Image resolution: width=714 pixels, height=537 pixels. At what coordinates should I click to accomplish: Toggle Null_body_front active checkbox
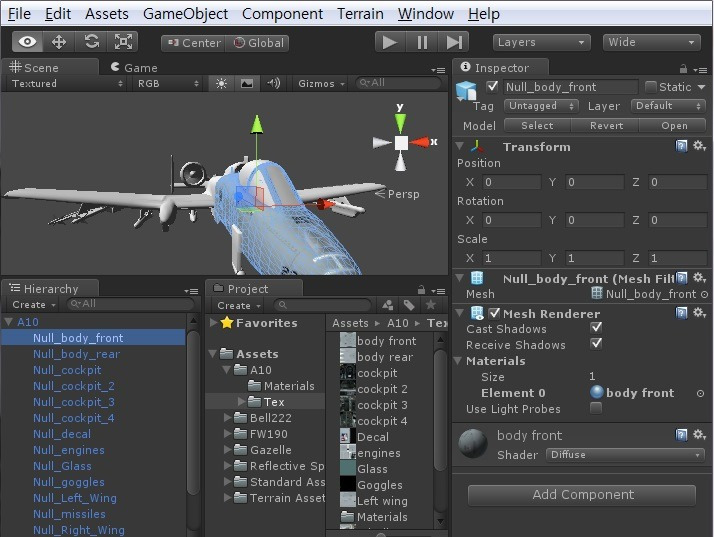[x=492, y=86]
